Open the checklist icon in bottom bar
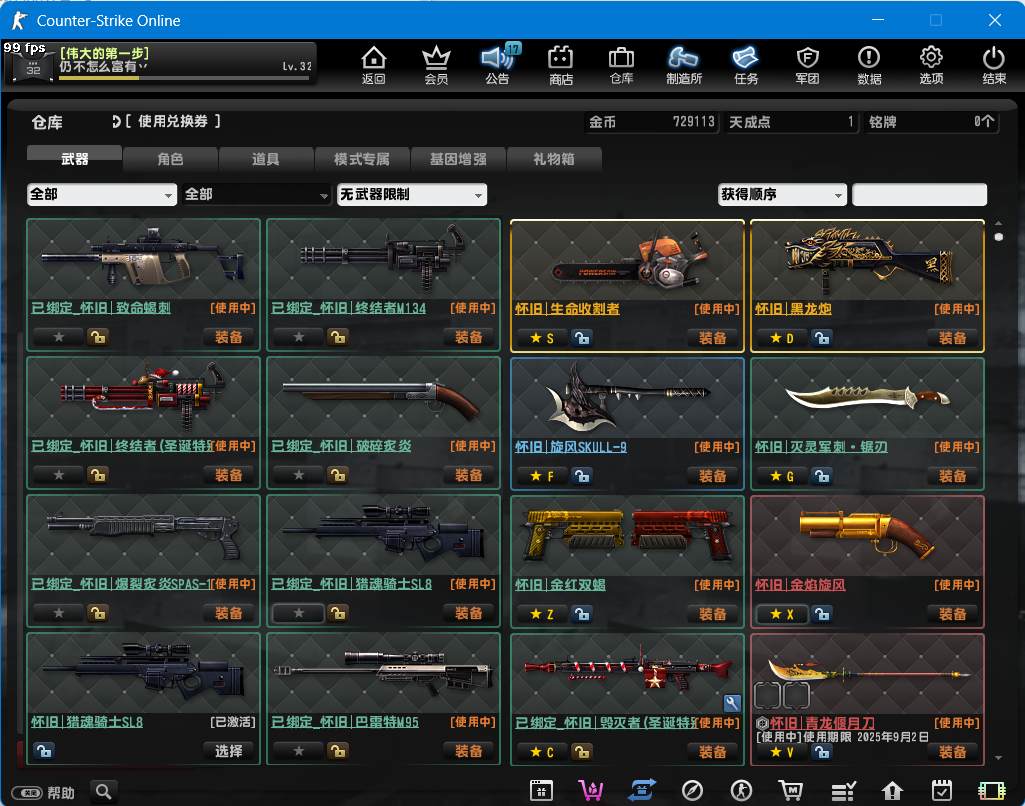This screenshot has width=1025, height=806. click(x=843, y=791)
